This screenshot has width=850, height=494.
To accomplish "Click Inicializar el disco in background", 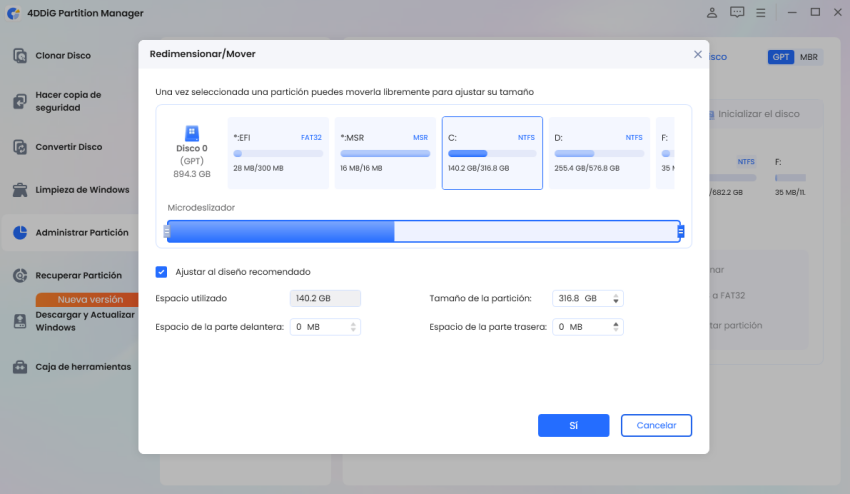I will point(758,114).
